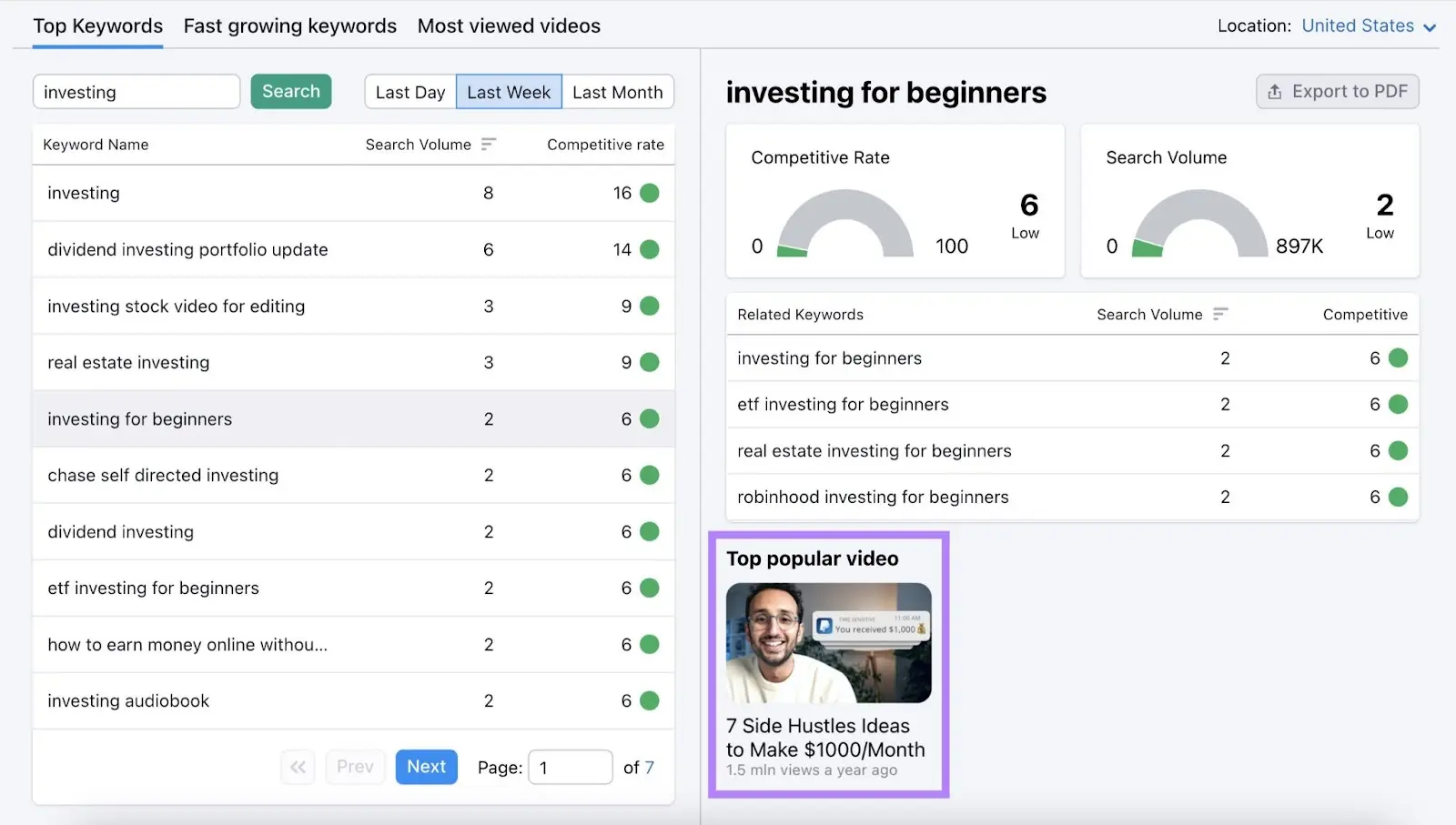Click the Search Volume sort icon in keyword table
The height and width of the screenshot is (825, 1456).
click(x=489, y=144)
